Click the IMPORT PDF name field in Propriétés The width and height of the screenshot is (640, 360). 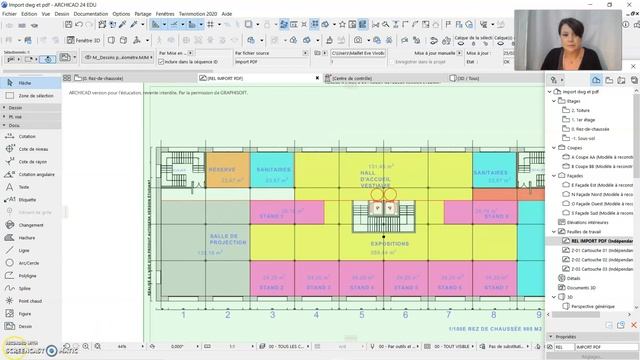[x=606, y=347]
